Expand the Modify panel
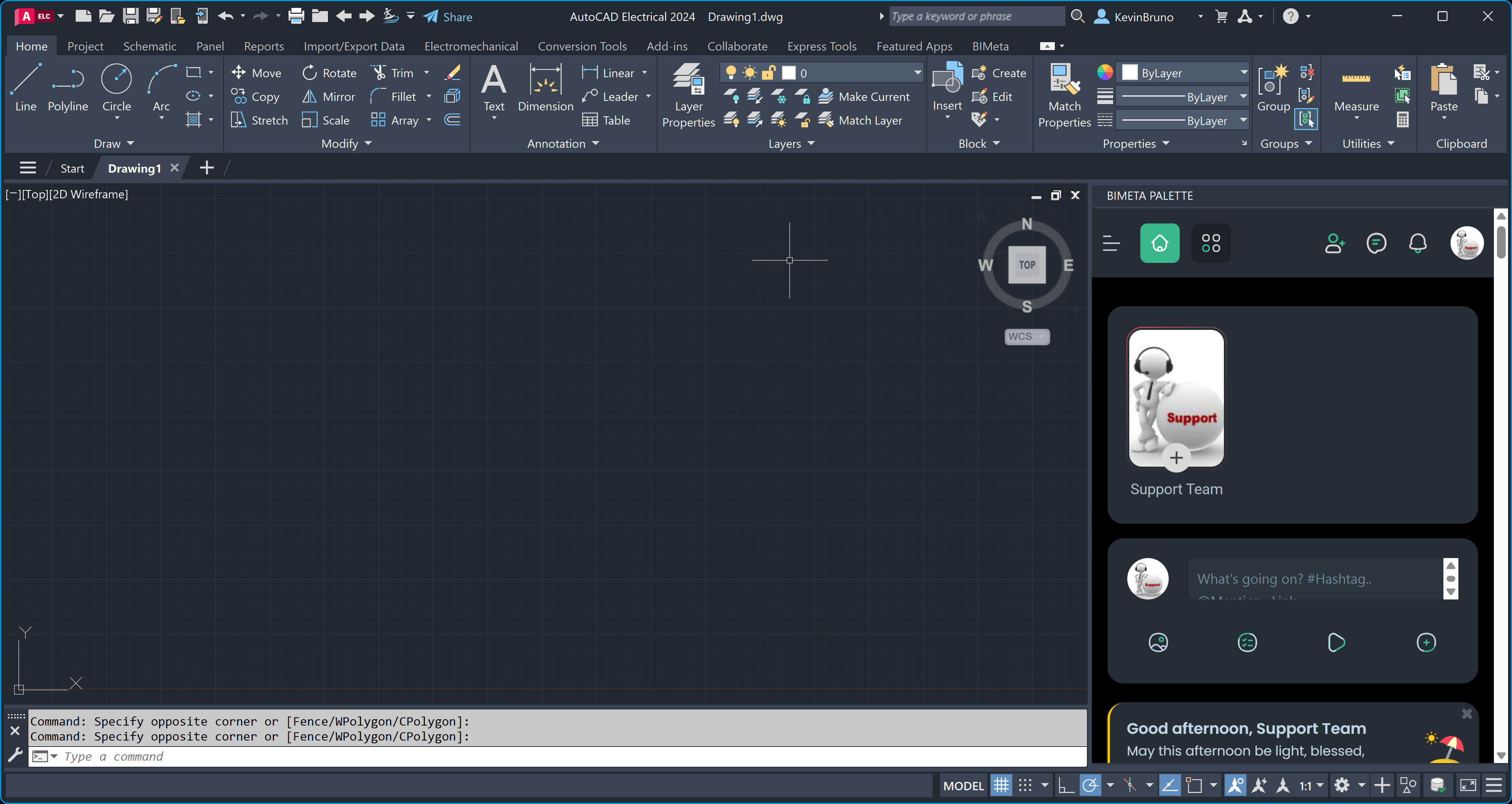This screenshot has height=804, width=1512. click(x=346, y=143)
